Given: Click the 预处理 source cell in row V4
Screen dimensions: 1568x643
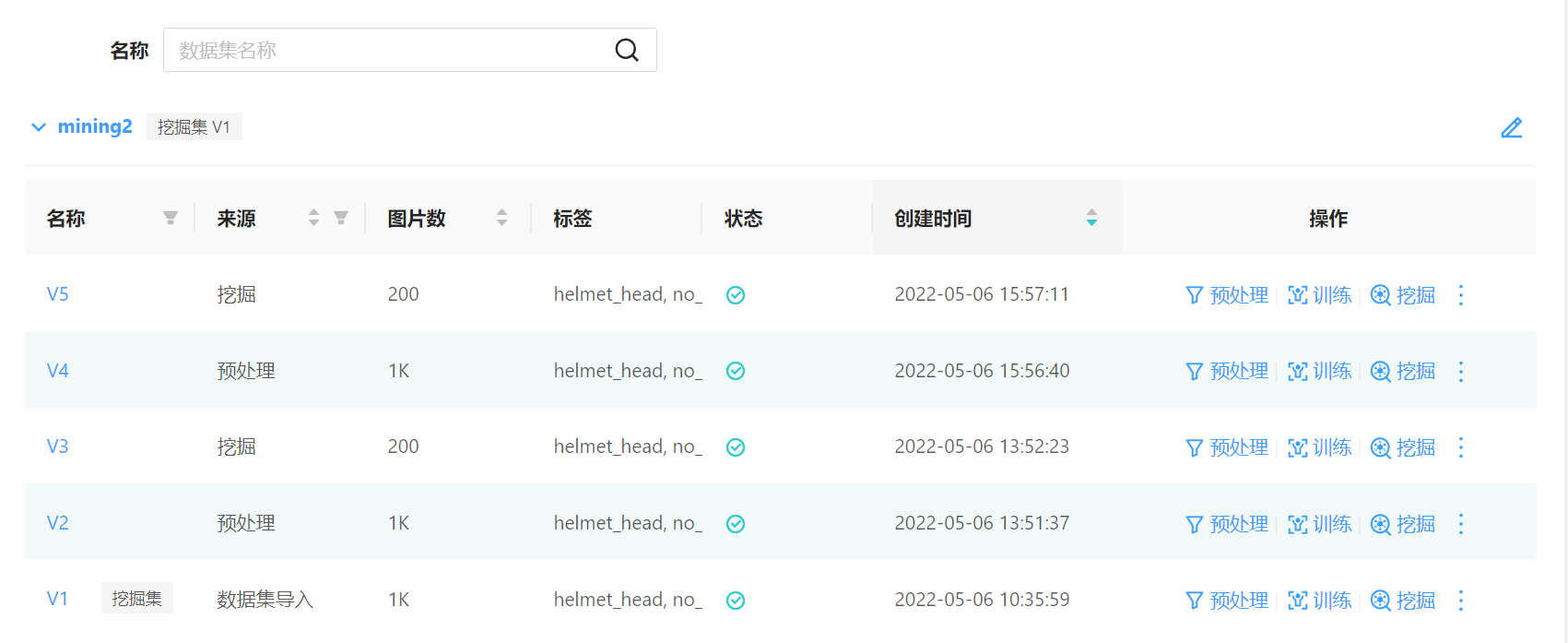Looking at the screenshot, I should click(x=246, y=371).
